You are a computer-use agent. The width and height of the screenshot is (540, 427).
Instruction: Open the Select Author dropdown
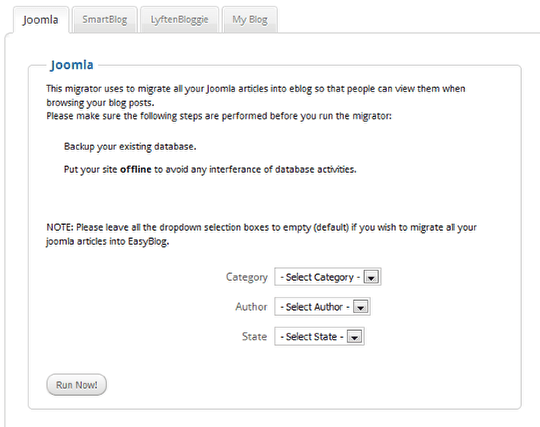322,306
